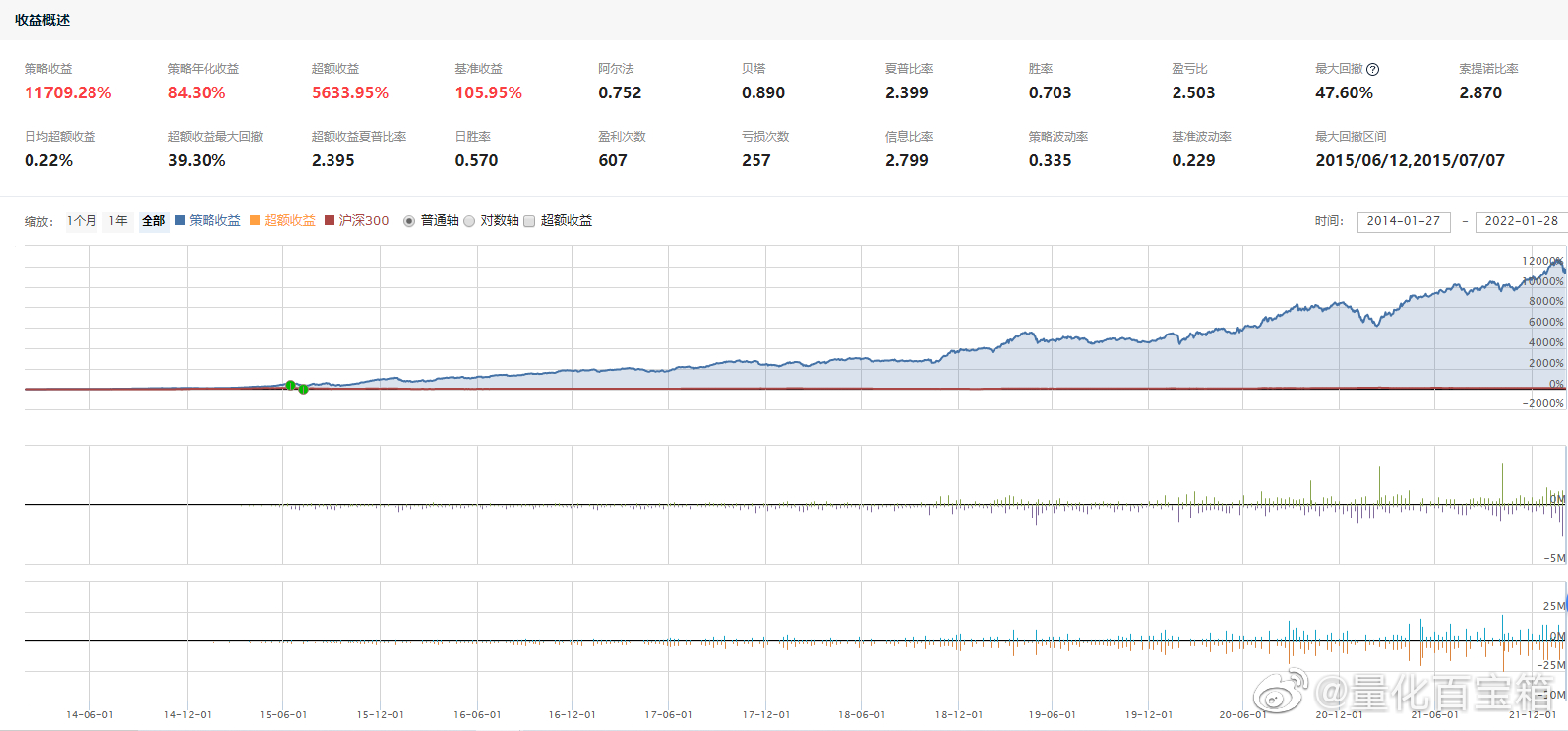Click the 17-06-01 x-axis label
1568x731 pixels.
668,715
